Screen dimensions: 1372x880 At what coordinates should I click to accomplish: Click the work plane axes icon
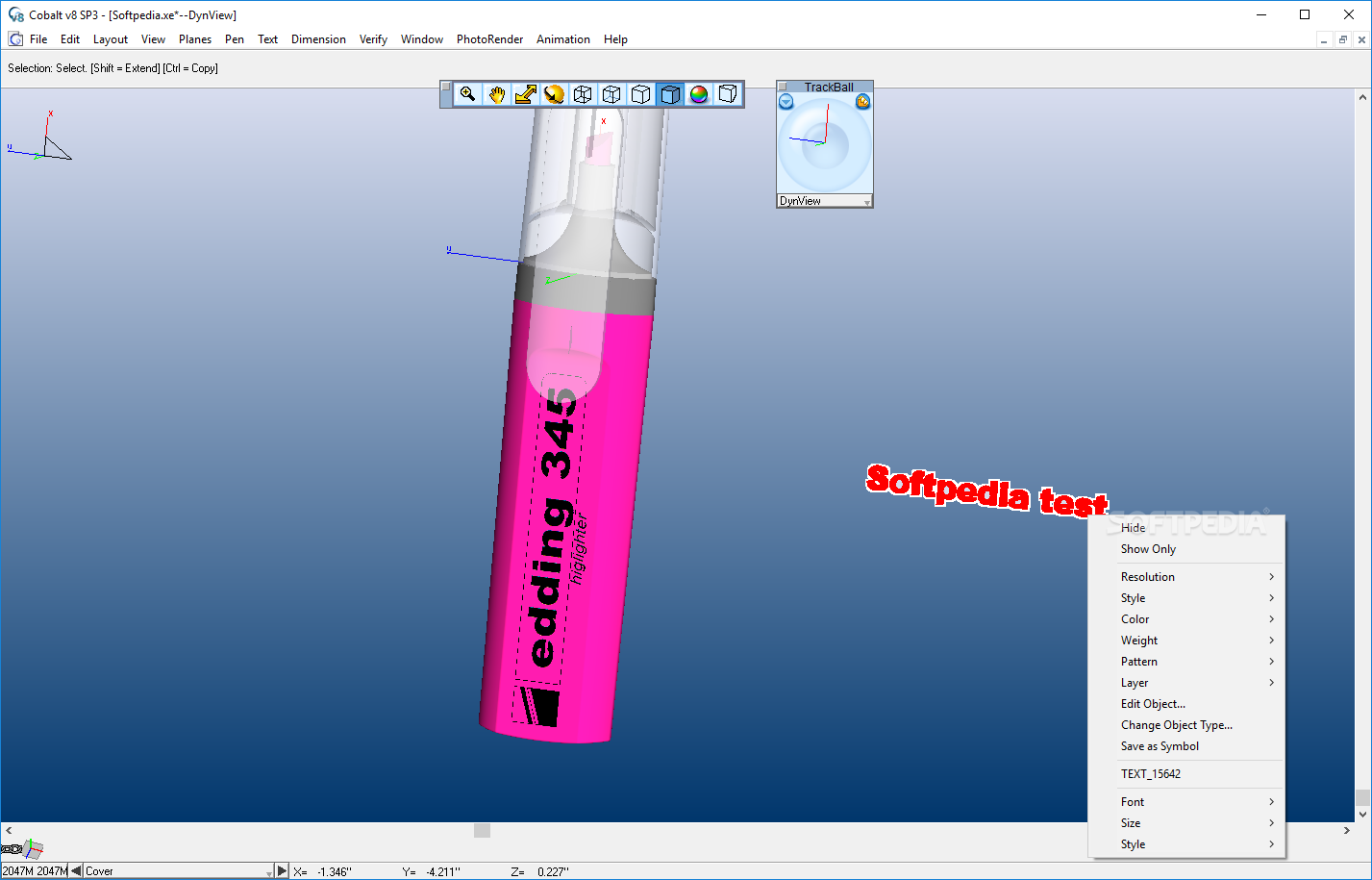pyautogui.click(x=34, y=848)
